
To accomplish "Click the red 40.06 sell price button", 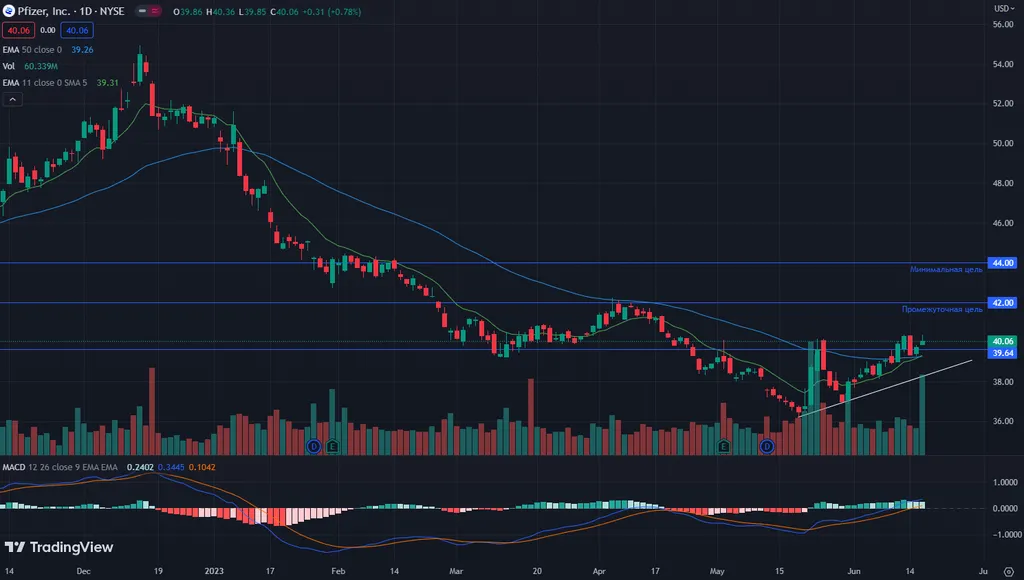I will pos(16,31).
